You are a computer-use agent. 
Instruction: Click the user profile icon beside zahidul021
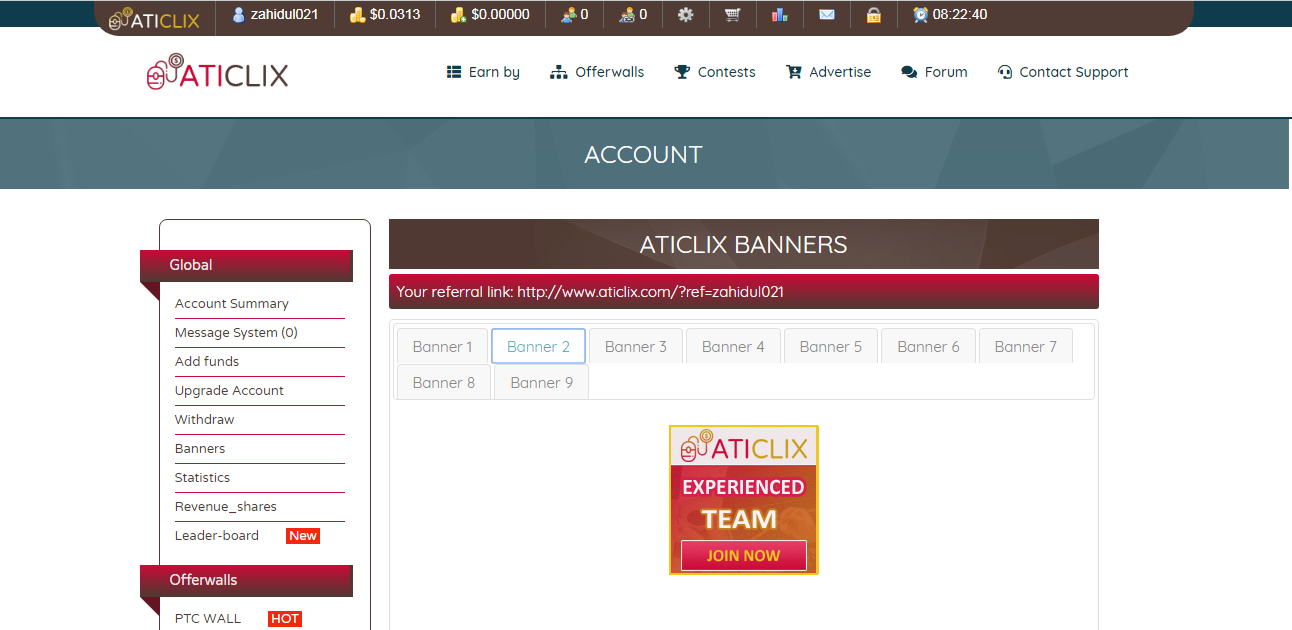pos(239,15)
